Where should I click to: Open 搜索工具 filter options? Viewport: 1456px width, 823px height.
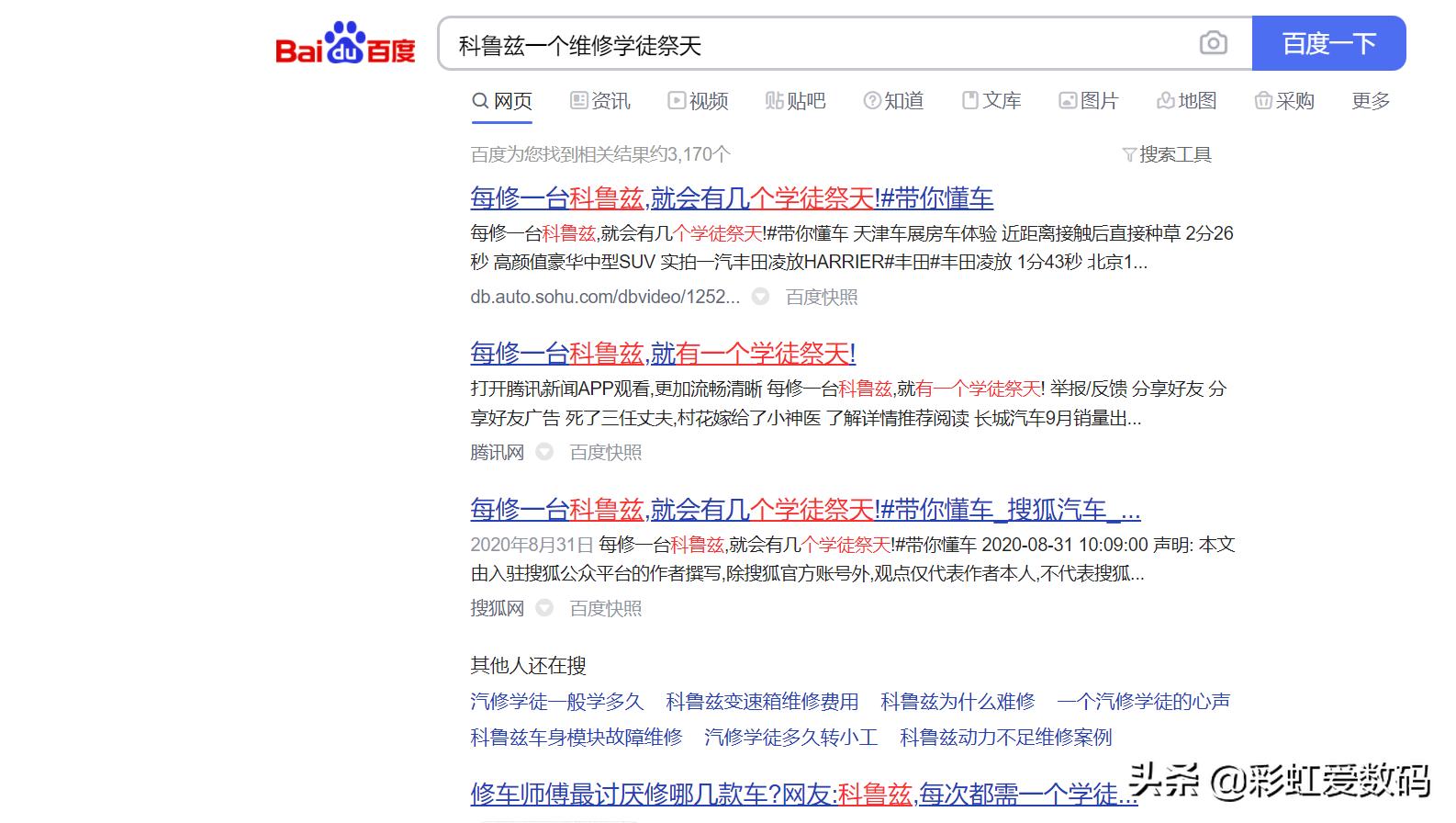click(1168, 154)
